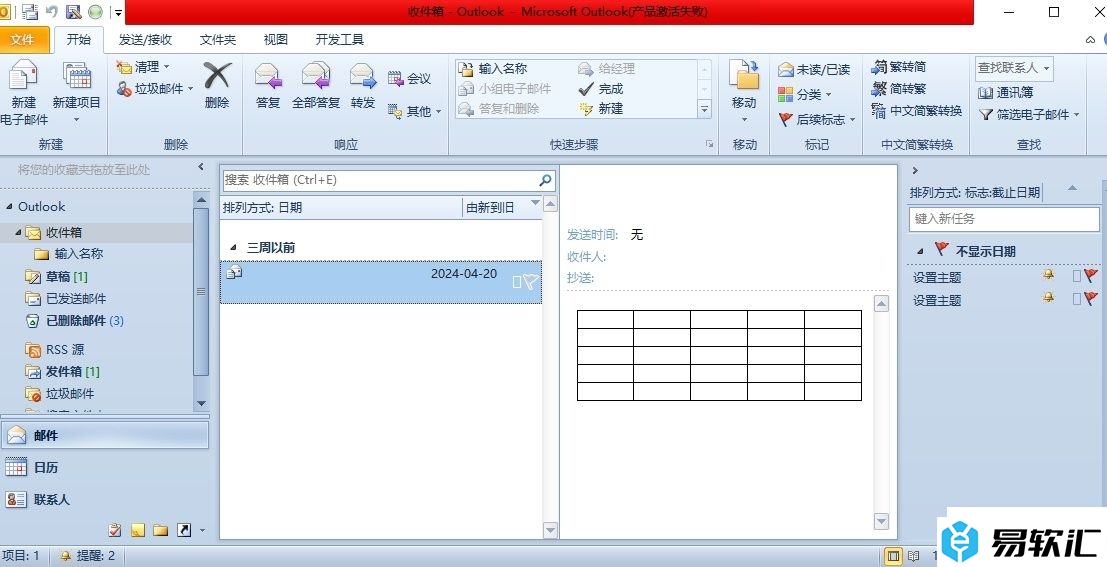
Task: Mark message with 未读/已读
Action: click(814, 70)
